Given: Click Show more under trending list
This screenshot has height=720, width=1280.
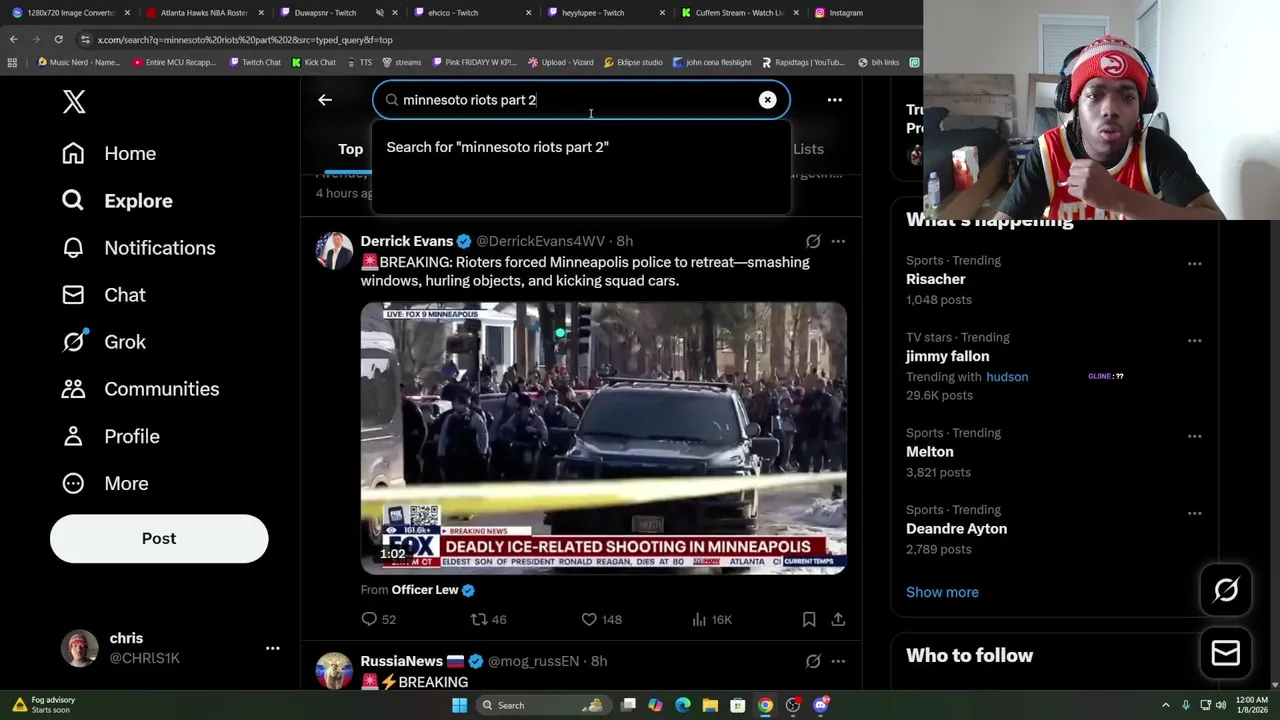Looking at the screenshot, I should (942, 592).
